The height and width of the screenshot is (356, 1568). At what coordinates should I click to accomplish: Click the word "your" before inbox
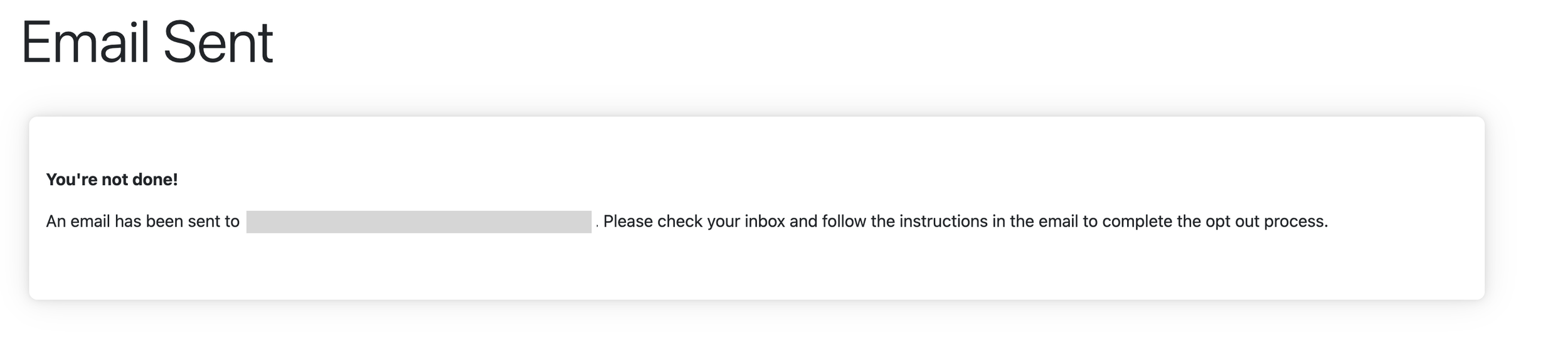(723, 222)
